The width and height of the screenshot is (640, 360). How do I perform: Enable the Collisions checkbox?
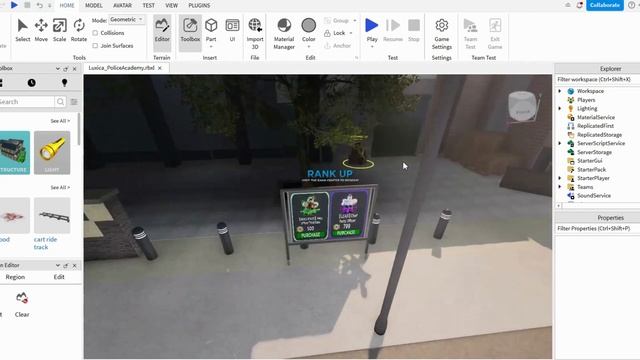pos(95,33)
